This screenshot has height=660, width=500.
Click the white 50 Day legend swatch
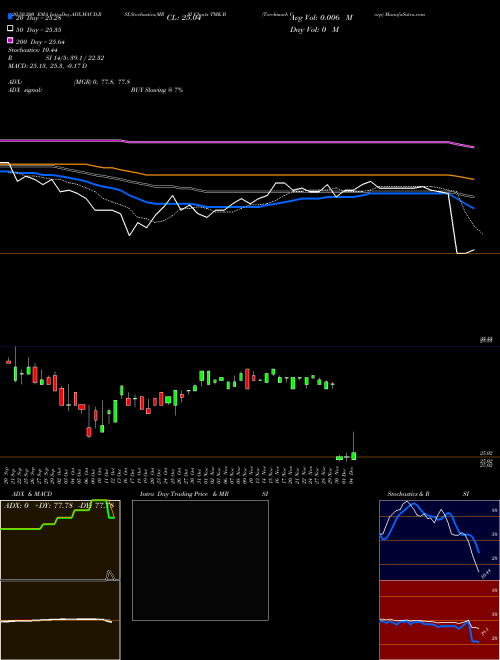[x=10, y=29]
